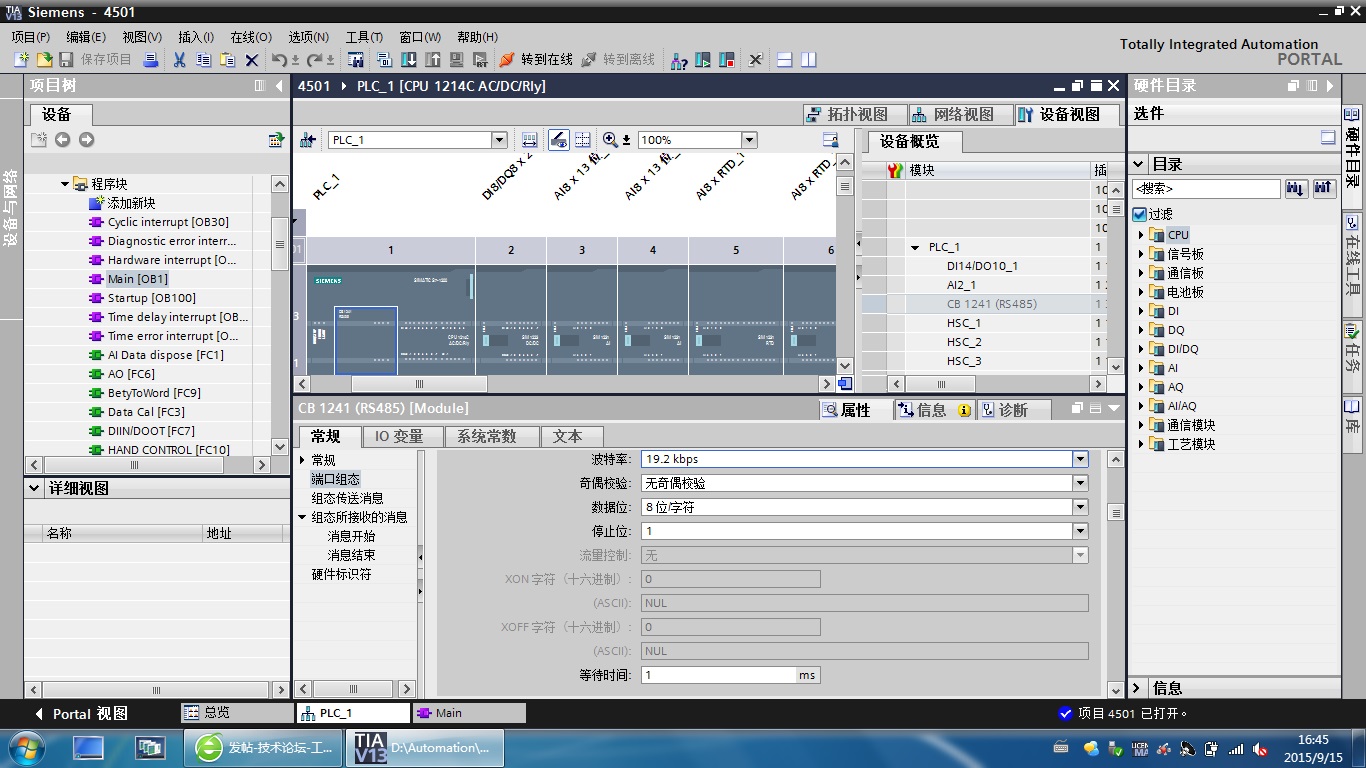Click the open project folder icon

tap(44, 60)
